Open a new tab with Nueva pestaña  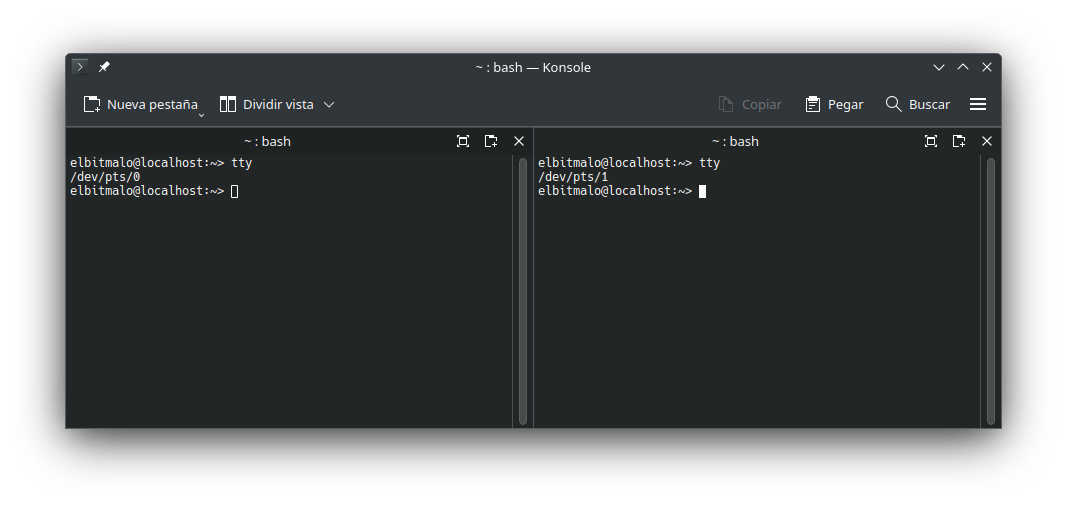click(141, 104)
